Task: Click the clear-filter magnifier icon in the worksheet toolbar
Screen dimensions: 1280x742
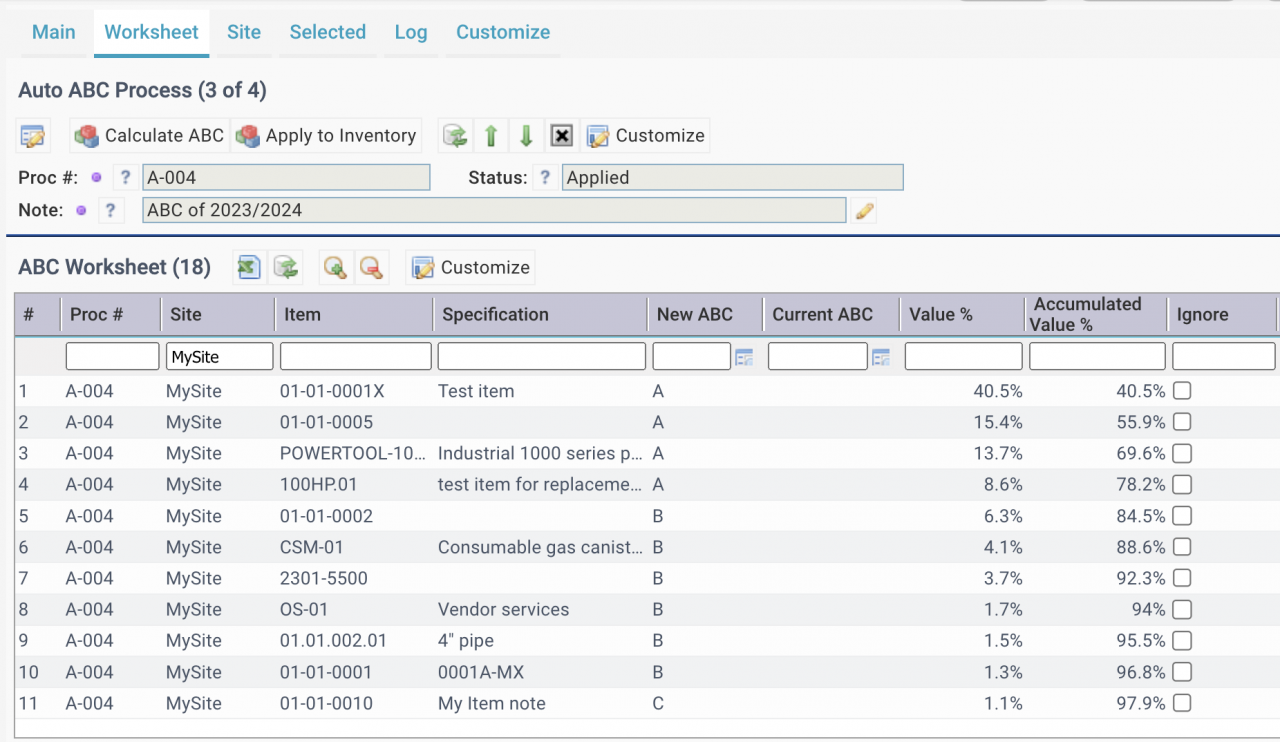Action: [x=371, y=267]
